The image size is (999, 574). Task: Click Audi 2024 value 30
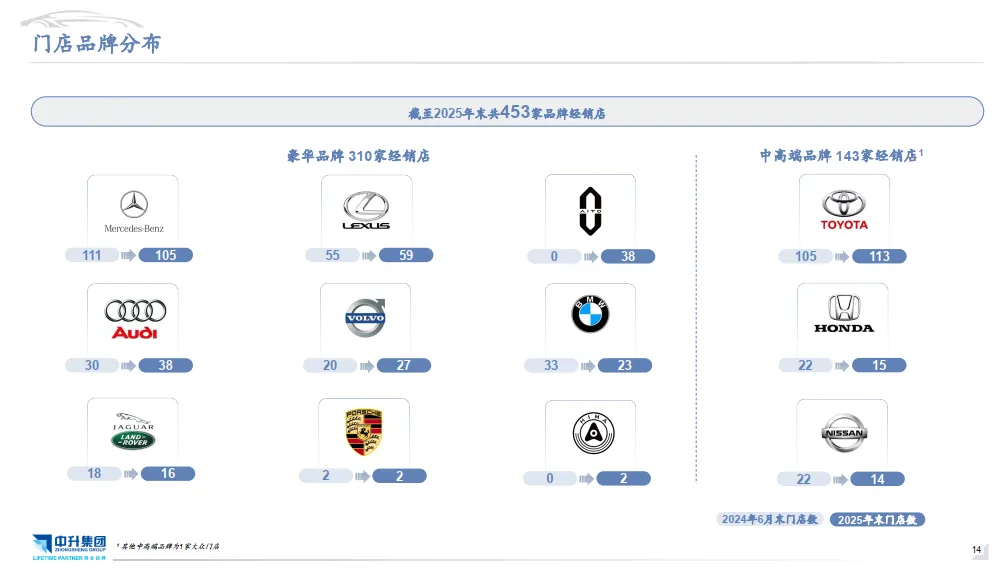coord(92,366)
